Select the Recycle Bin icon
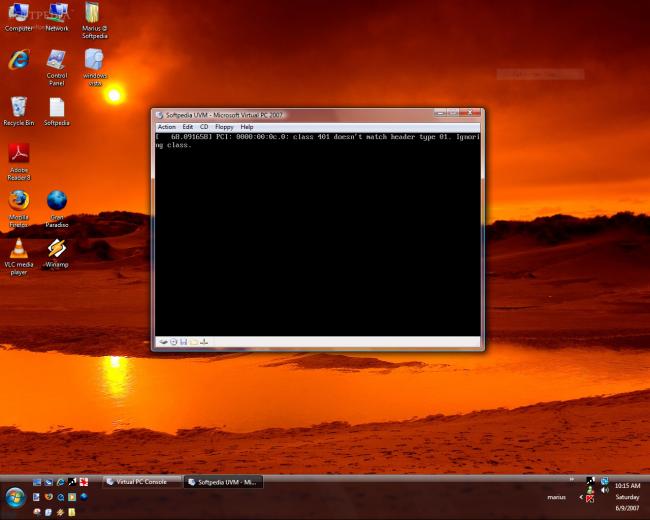The width and height of the screenshot is (650, 520). pos(19,111)
